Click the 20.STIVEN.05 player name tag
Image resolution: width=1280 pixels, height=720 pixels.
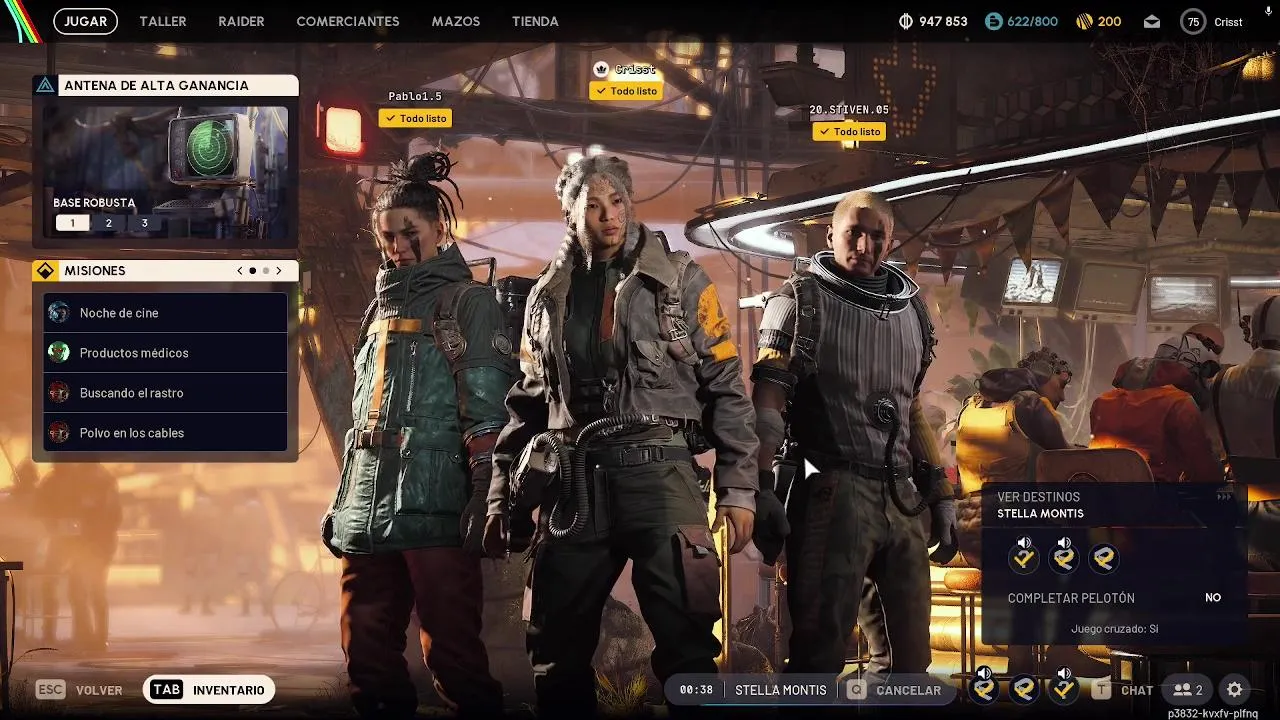click(849, 110)
